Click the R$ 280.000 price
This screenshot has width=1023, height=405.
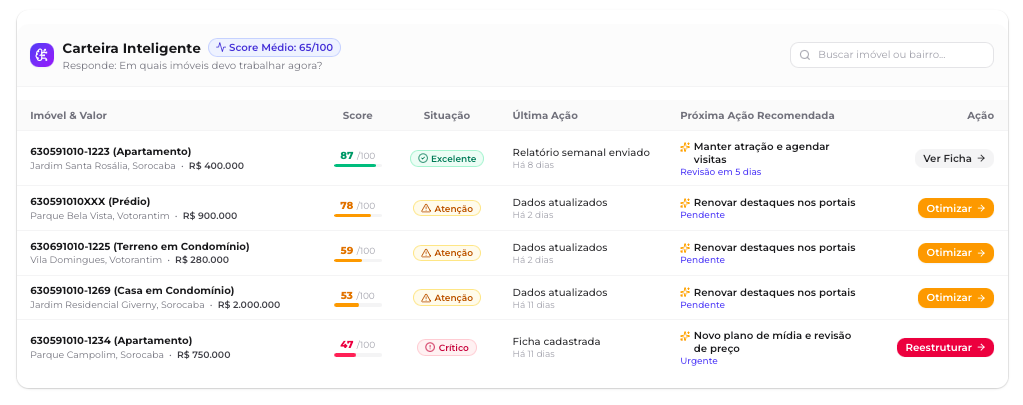click(202, 260)
